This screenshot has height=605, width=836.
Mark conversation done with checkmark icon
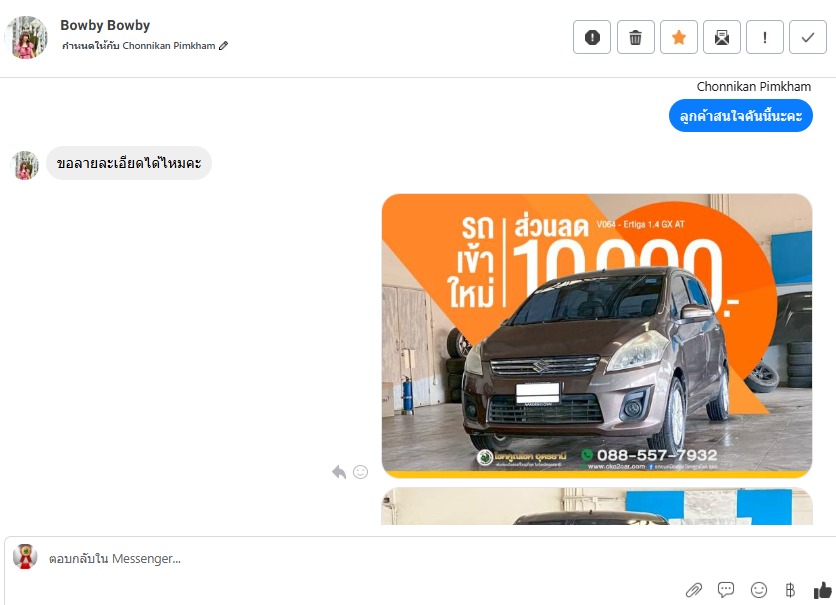[808, 37]
